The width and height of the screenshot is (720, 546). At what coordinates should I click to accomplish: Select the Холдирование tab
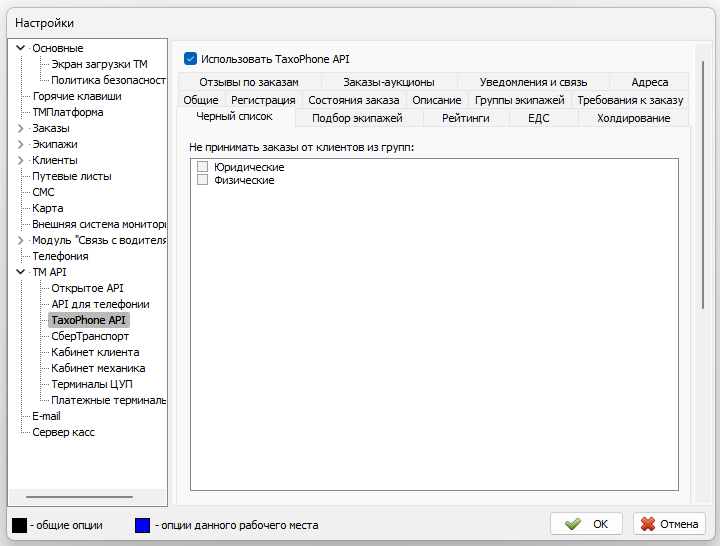point(634,118)
